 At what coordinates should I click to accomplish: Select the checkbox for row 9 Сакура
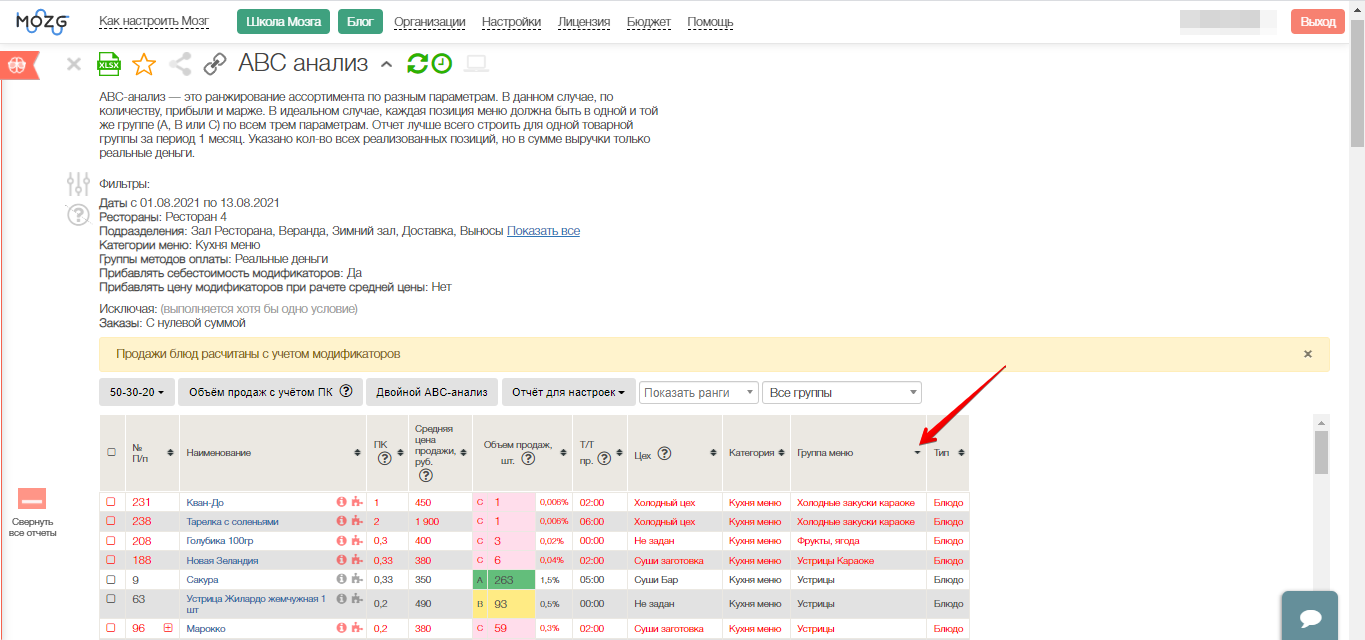(x=111, y=579)
